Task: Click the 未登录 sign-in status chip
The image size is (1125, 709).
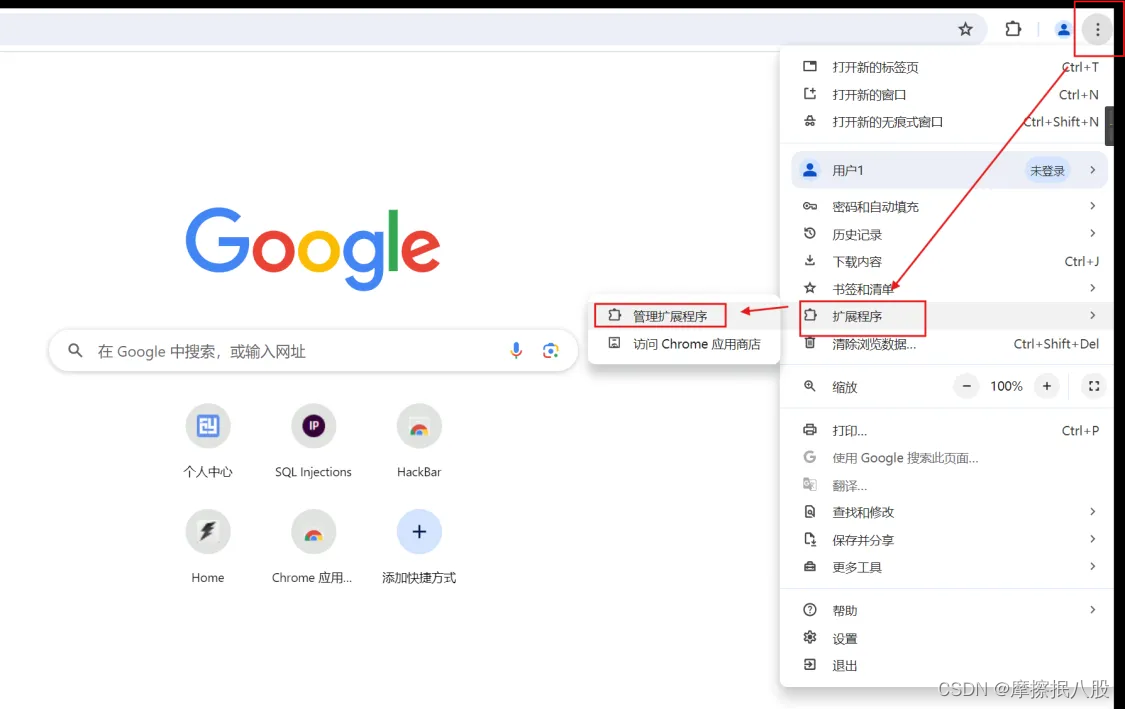Action: [1047, 170]
